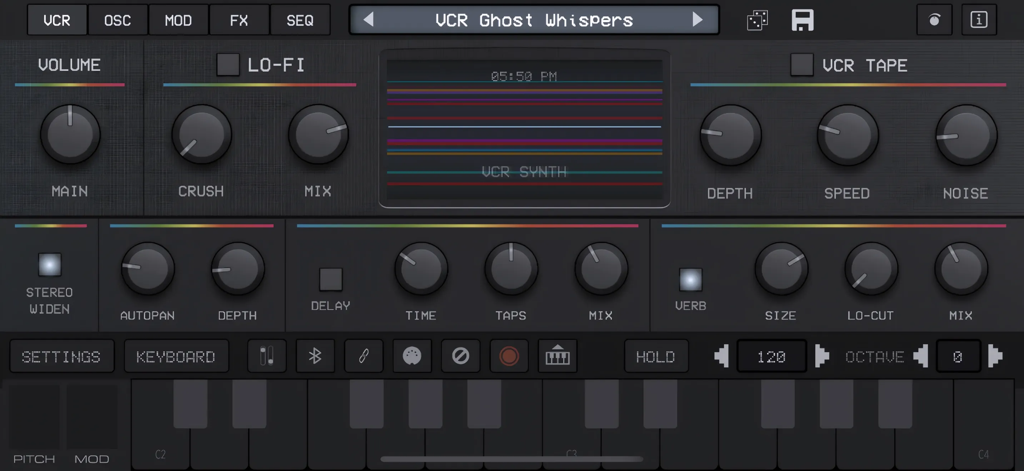Click the delay TIME knob
This screenshot has width=1024, height=471.
click(421, 268)
